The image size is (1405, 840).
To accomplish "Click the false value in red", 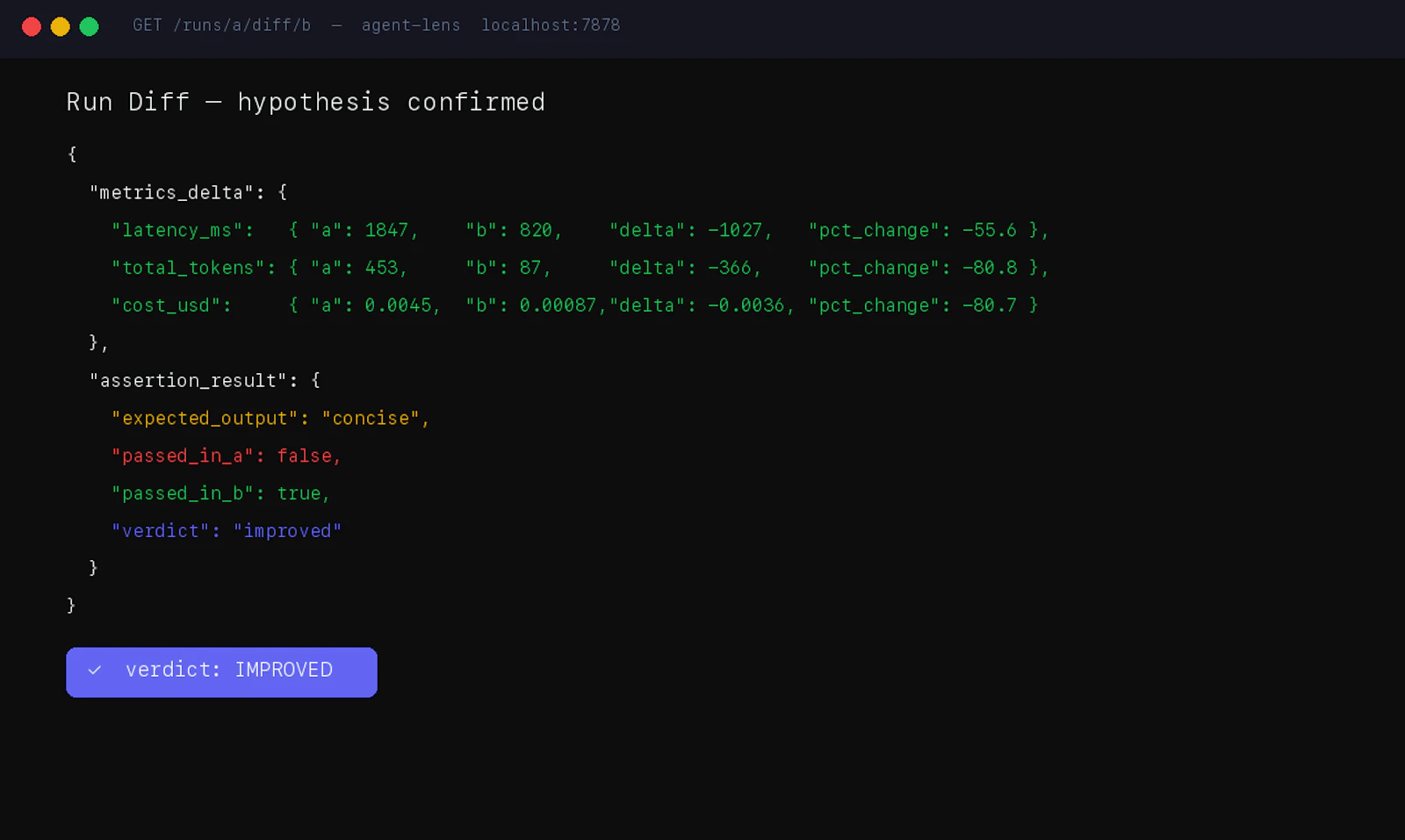I will point(304,456).
